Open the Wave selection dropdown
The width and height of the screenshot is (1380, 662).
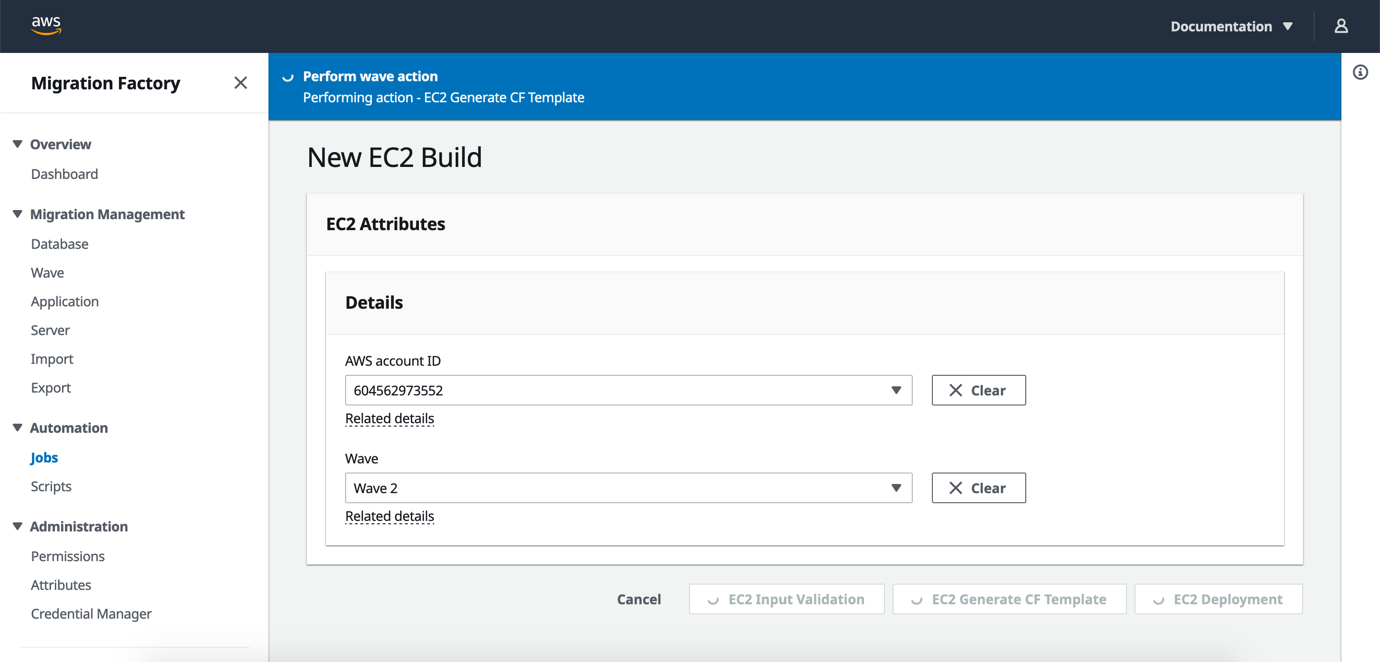[x=896, y=488]
